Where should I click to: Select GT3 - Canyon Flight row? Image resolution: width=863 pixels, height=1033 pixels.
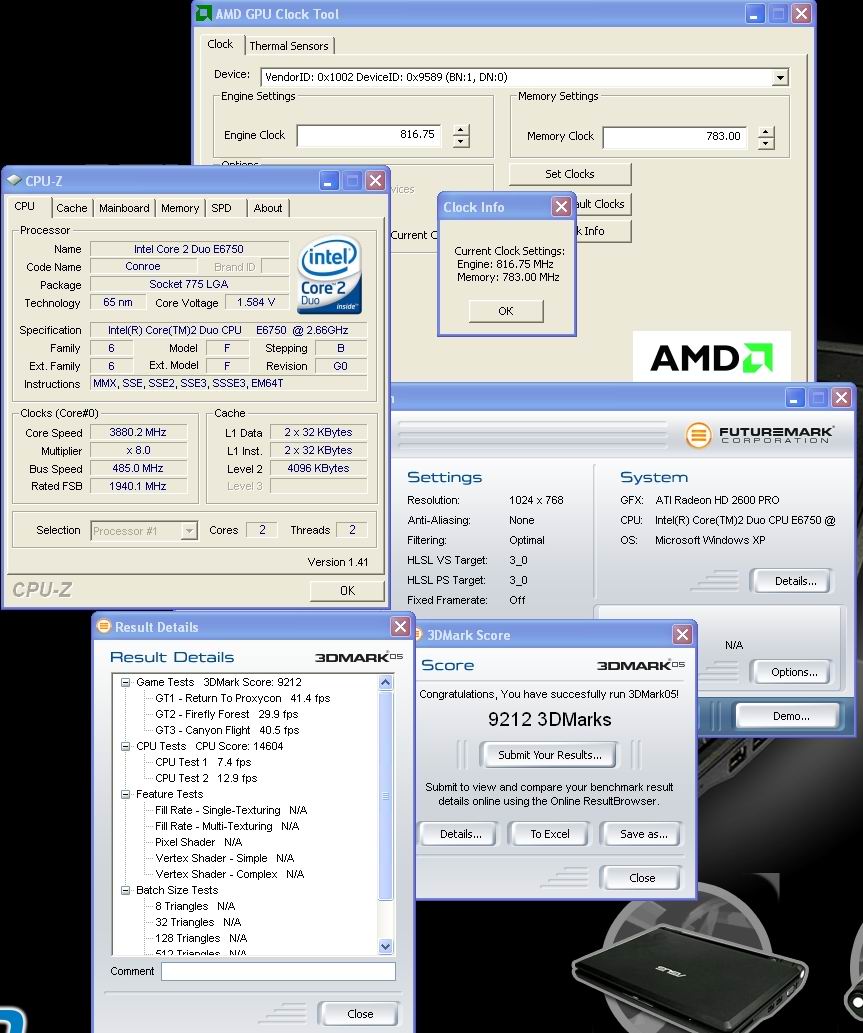(x=227, y=731)
